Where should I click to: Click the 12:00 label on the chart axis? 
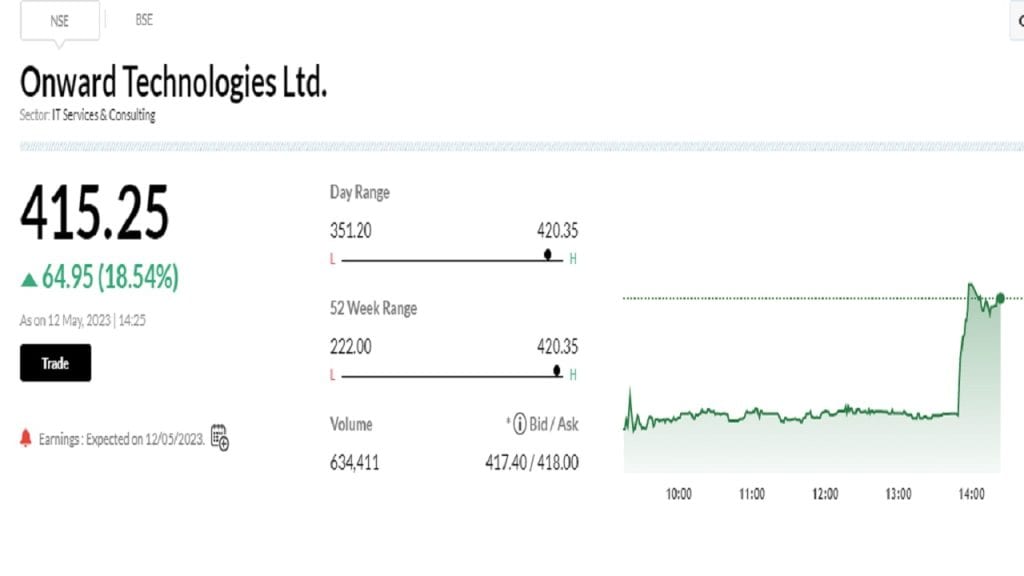825,494
